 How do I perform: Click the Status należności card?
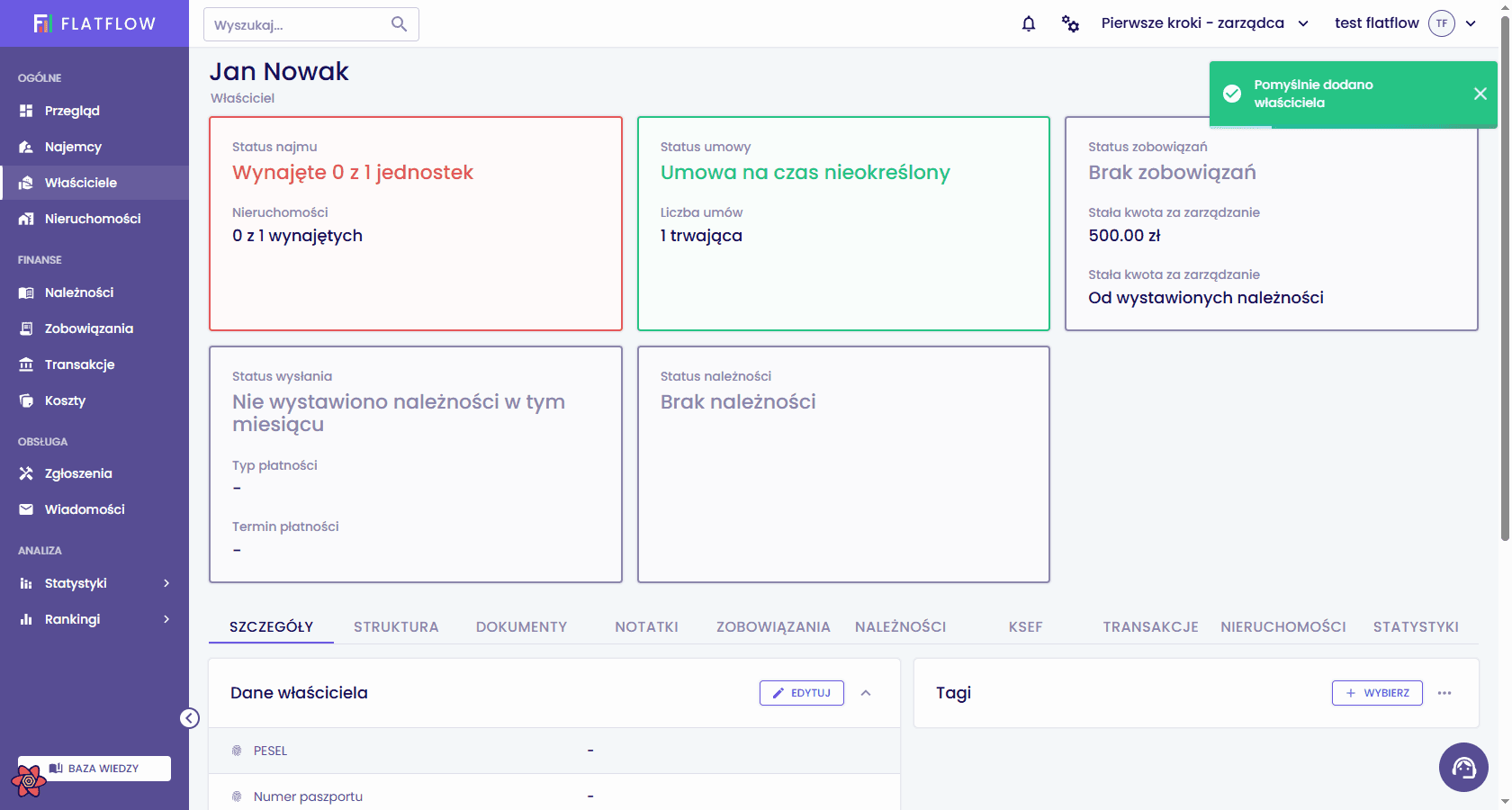point(843,464)
